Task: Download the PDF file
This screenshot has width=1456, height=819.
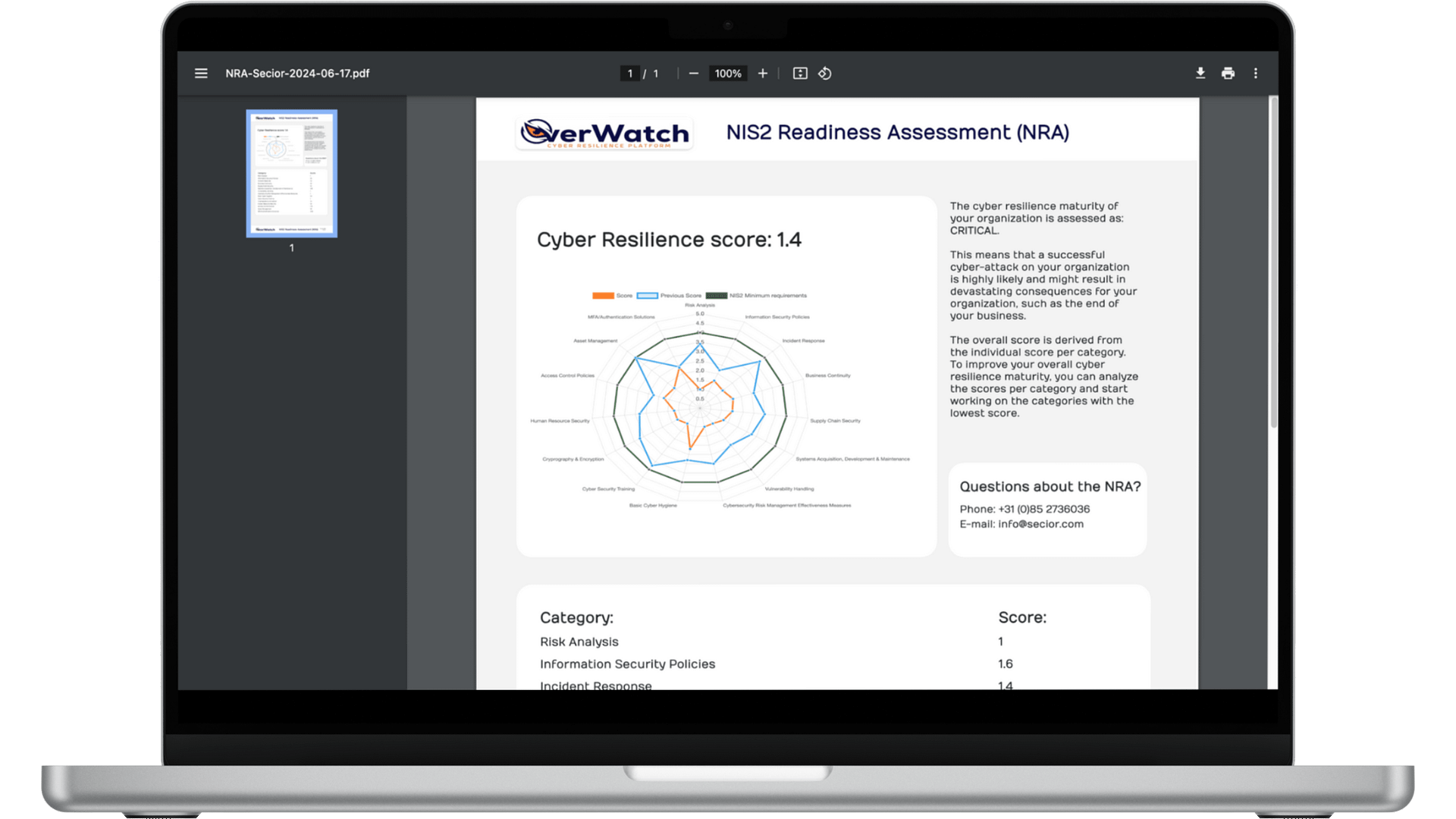Action: (1200, 74)
